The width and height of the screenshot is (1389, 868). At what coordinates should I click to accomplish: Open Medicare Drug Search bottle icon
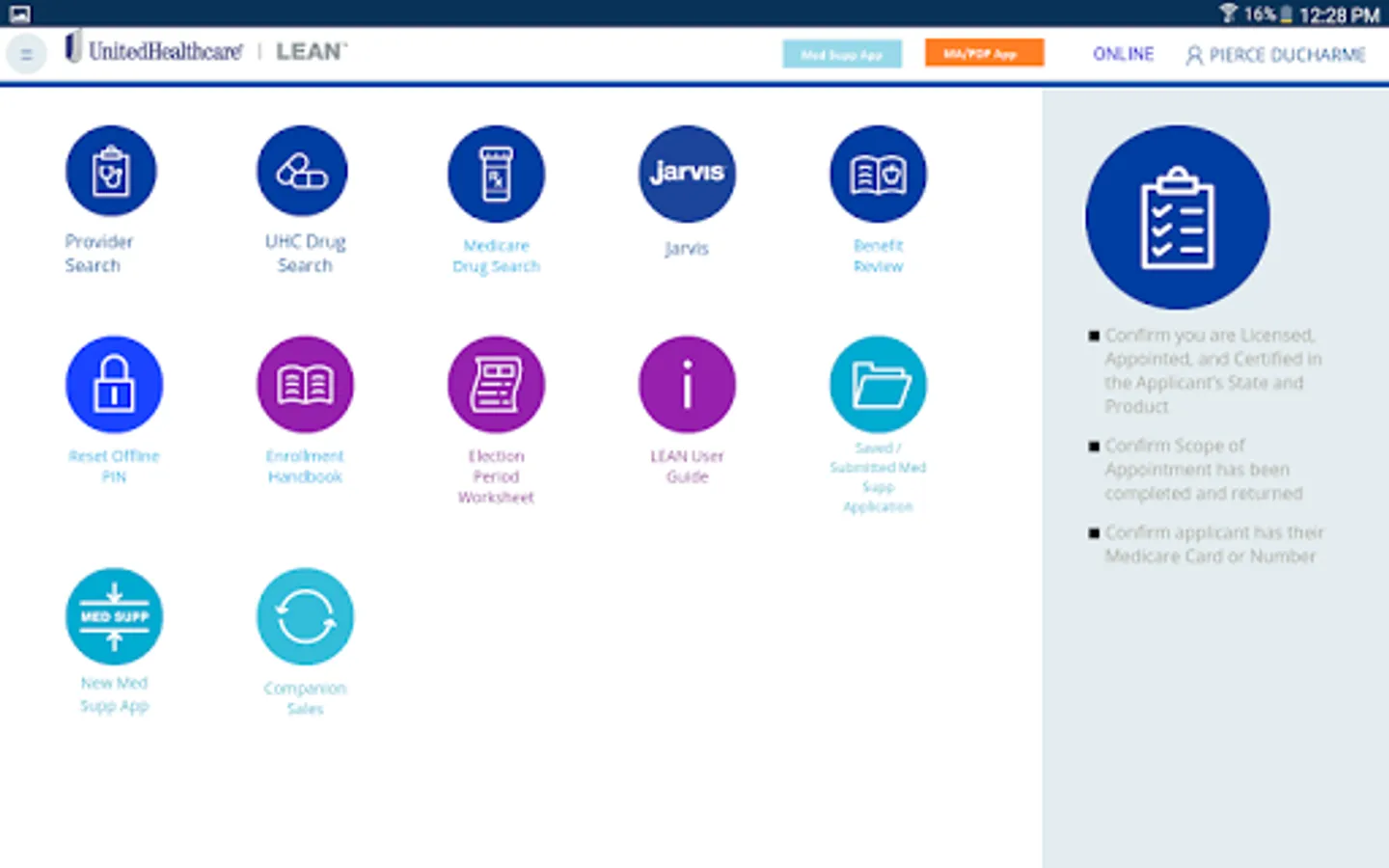(496, 174)
